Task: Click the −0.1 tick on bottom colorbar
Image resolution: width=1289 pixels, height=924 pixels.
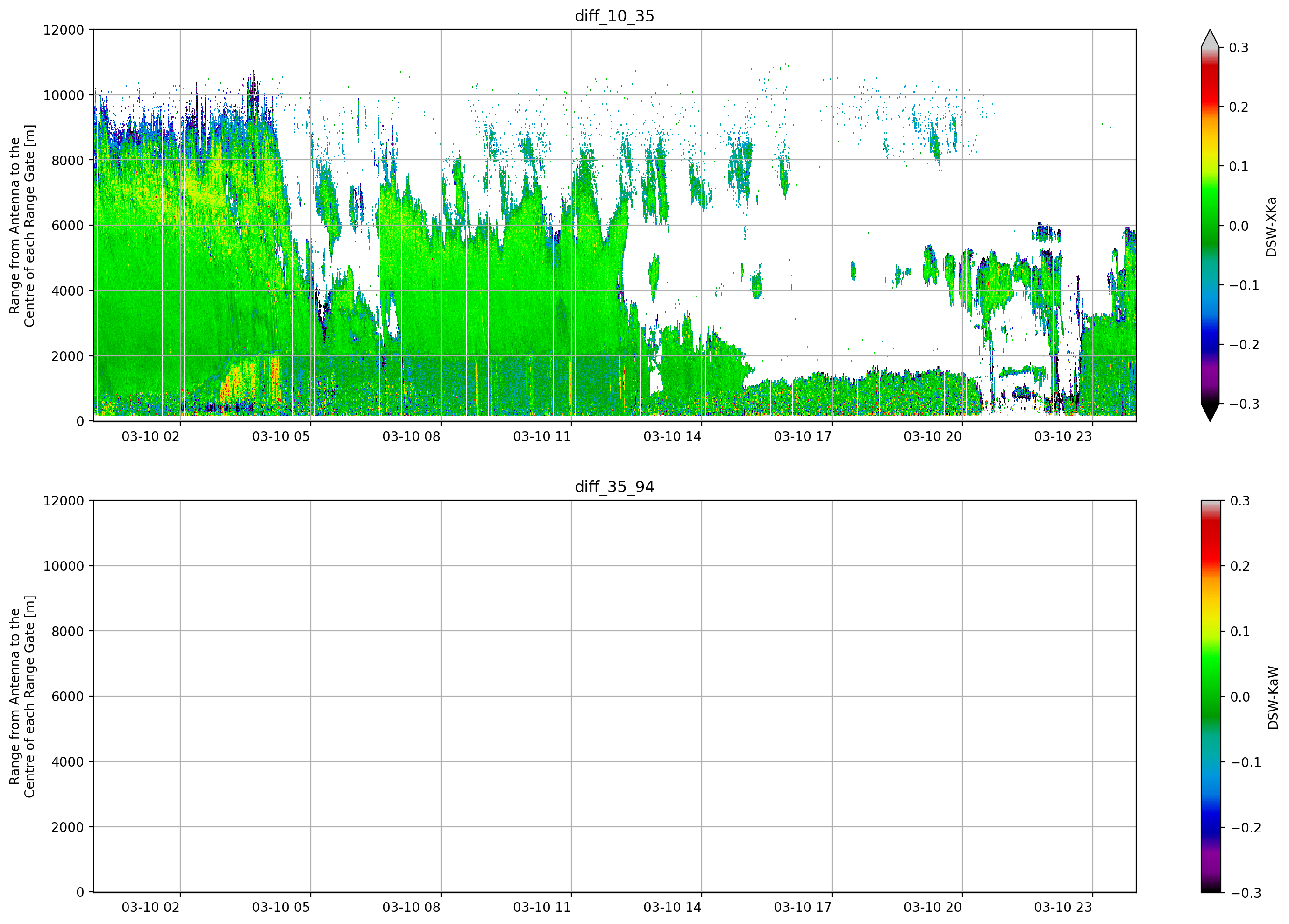Action: [x=1245, y=762]
